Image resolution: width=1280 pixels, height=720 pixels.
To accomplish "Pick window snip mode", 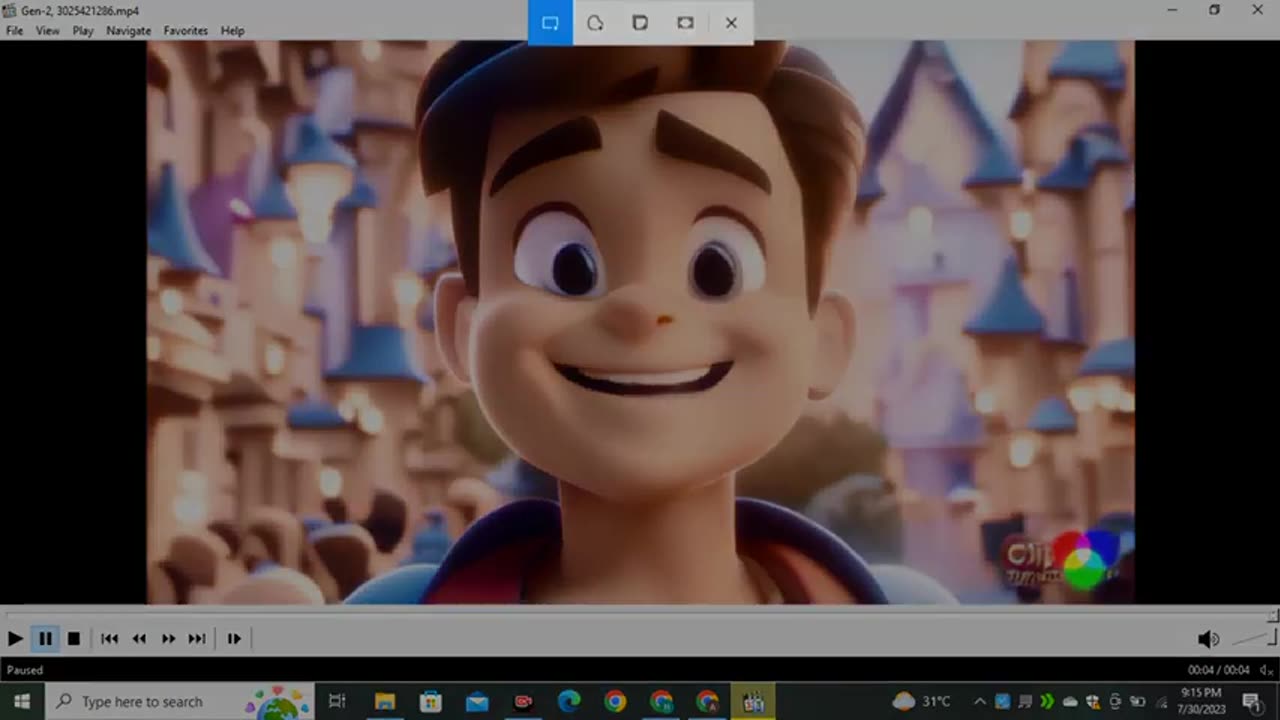I will 640,23.
